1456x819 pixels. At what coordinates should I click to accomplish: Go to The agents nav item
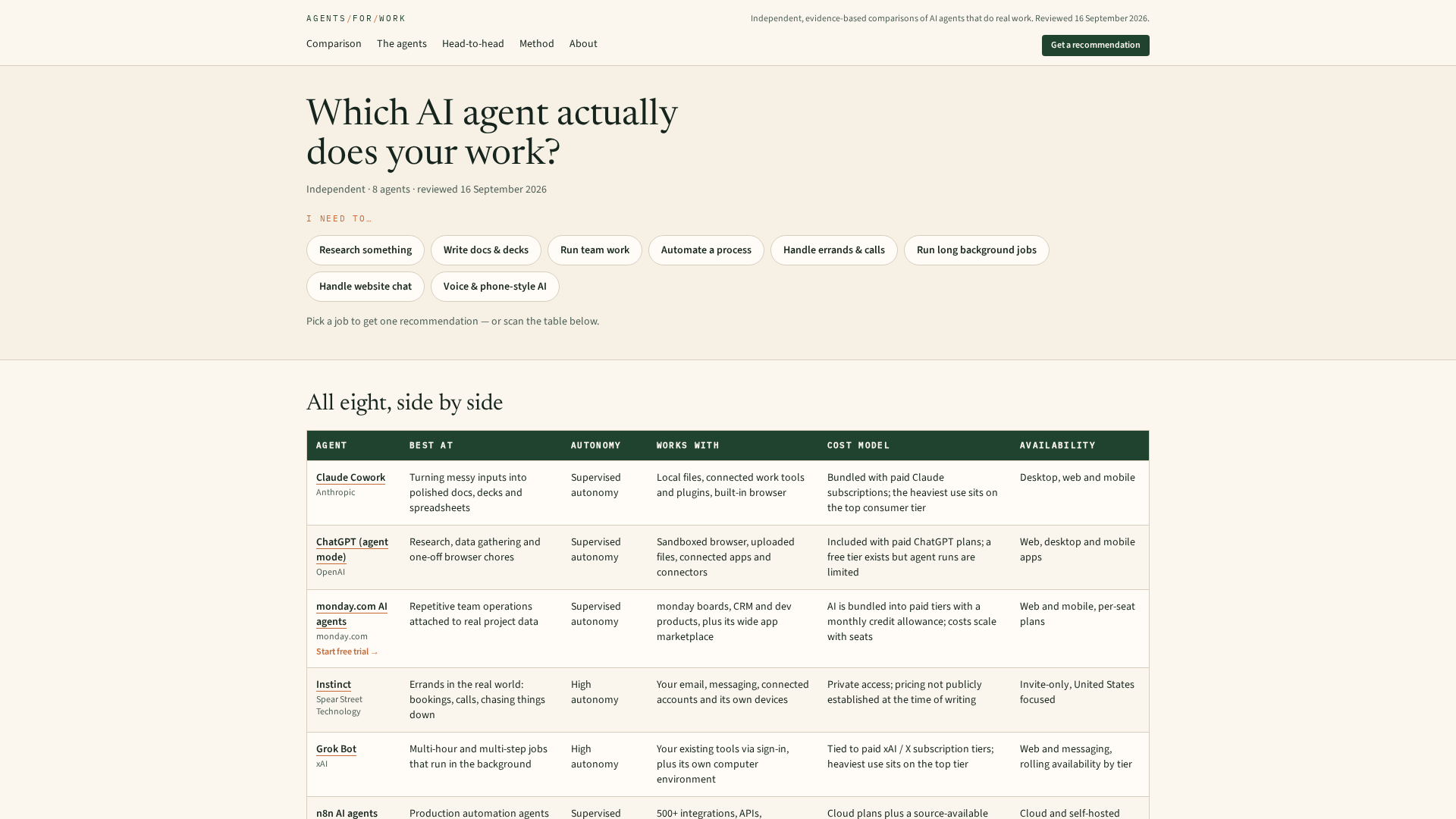(x=402, y=44)
